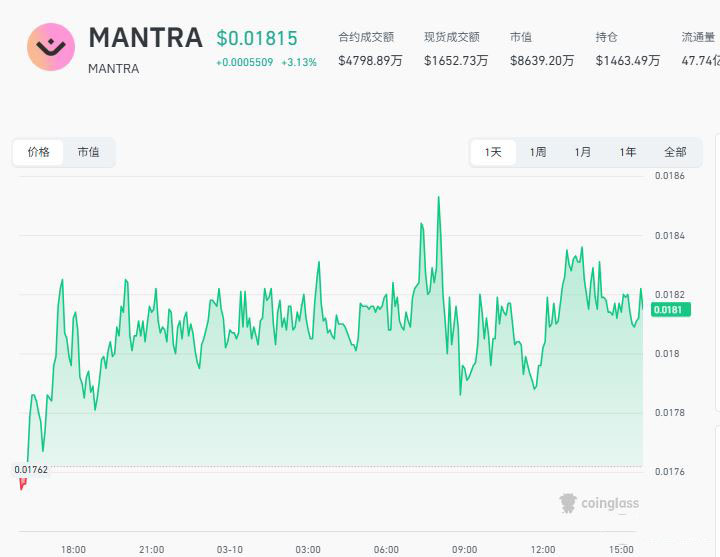Click the +3.13% change percentage
Viewport: 720px width, 557px height.
[x=299, y=62]
